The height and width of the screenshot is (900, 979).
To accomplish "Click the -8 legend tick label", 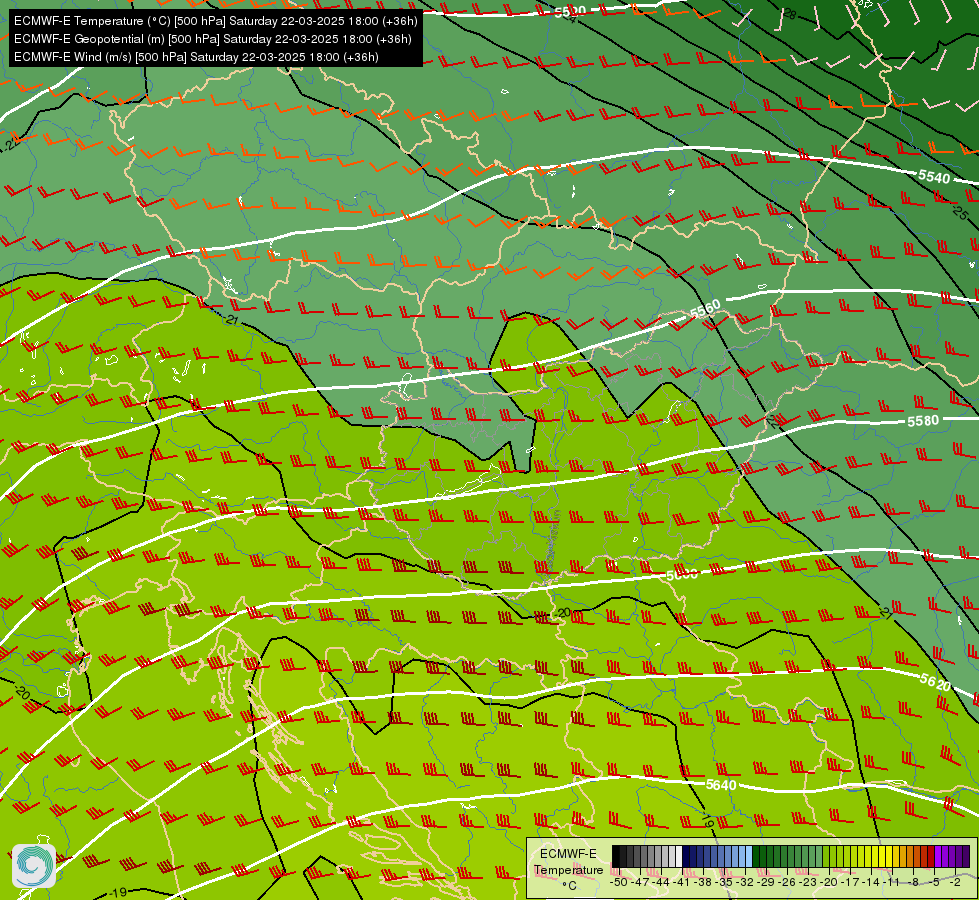I will pyautogui.click(x=913, y=882).
